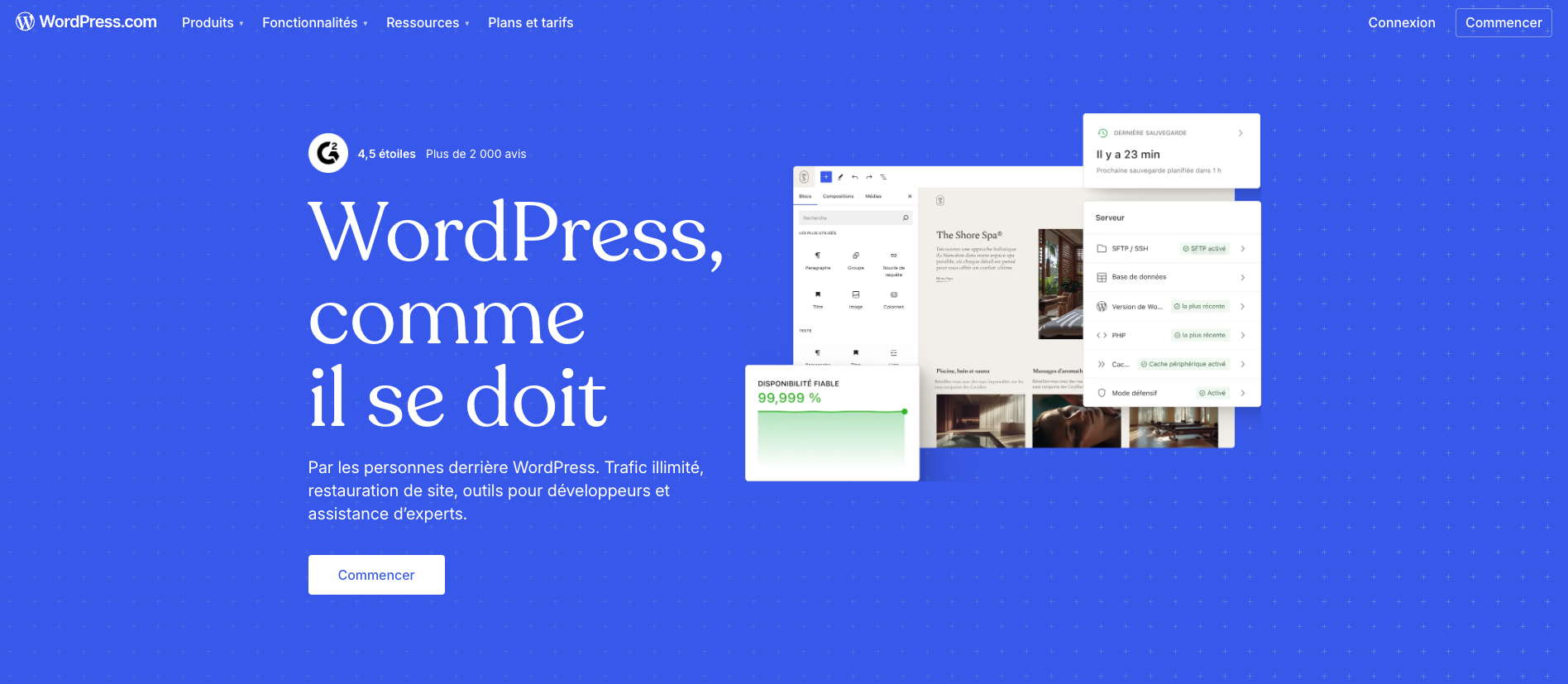1568x684 pixels.
Task: Click the Cache périphérique activé badge
Action: [x=1183, y=364]
